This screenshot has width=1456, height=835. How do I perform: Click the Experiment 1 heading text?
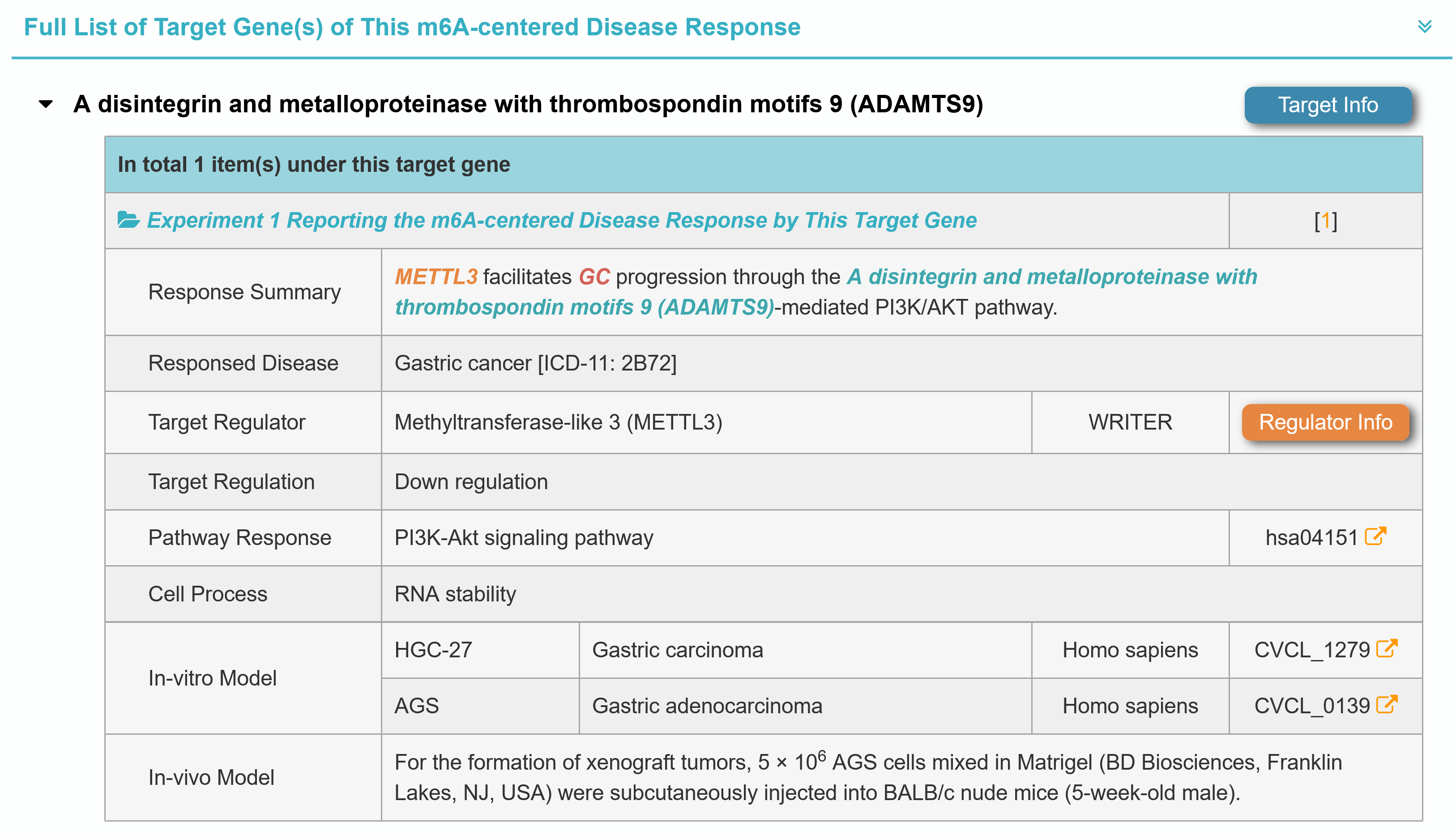pos(561,220)
